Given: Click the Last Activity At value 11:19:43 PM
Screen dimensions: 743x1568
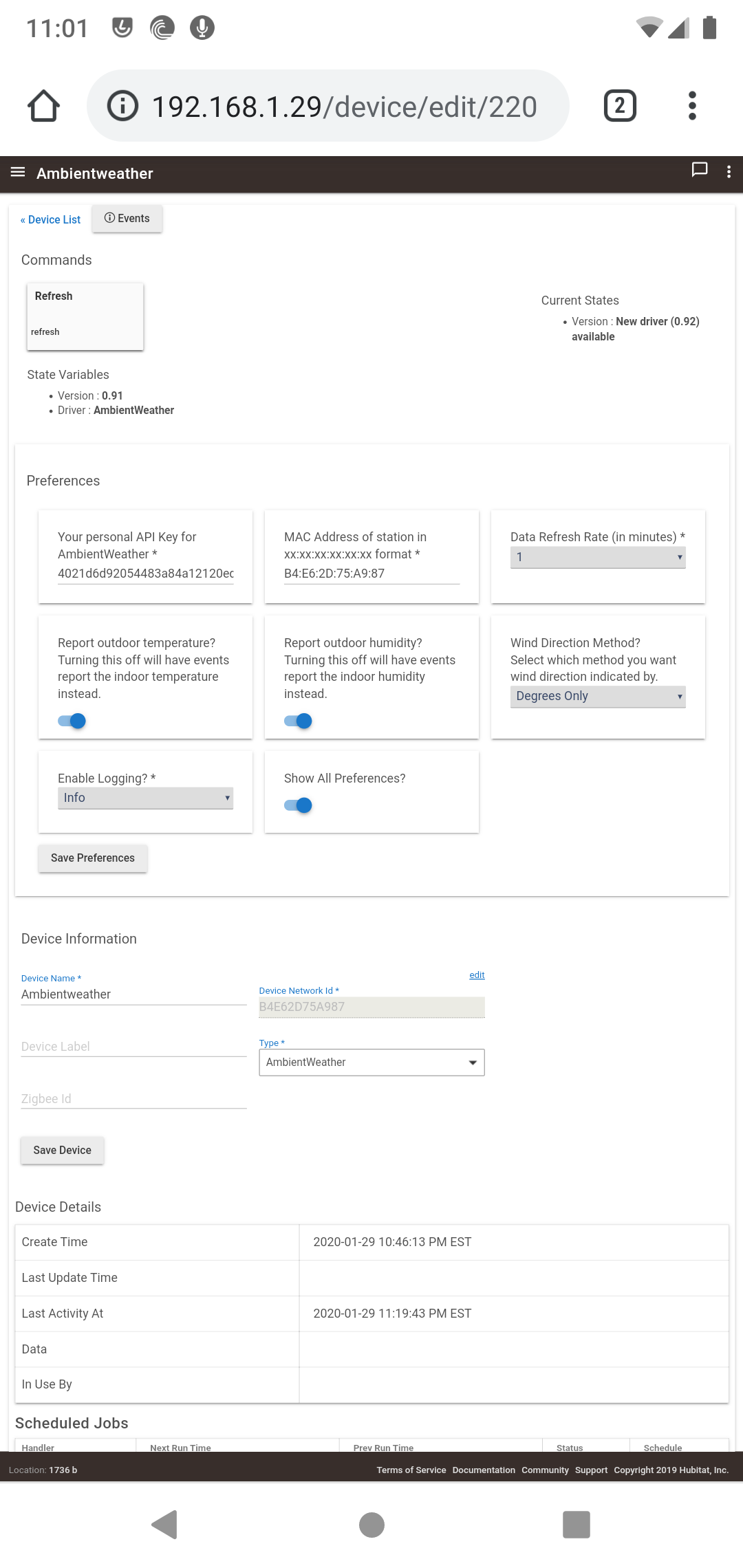Looking at the screenshot, I should click(x=392, y=1314).
